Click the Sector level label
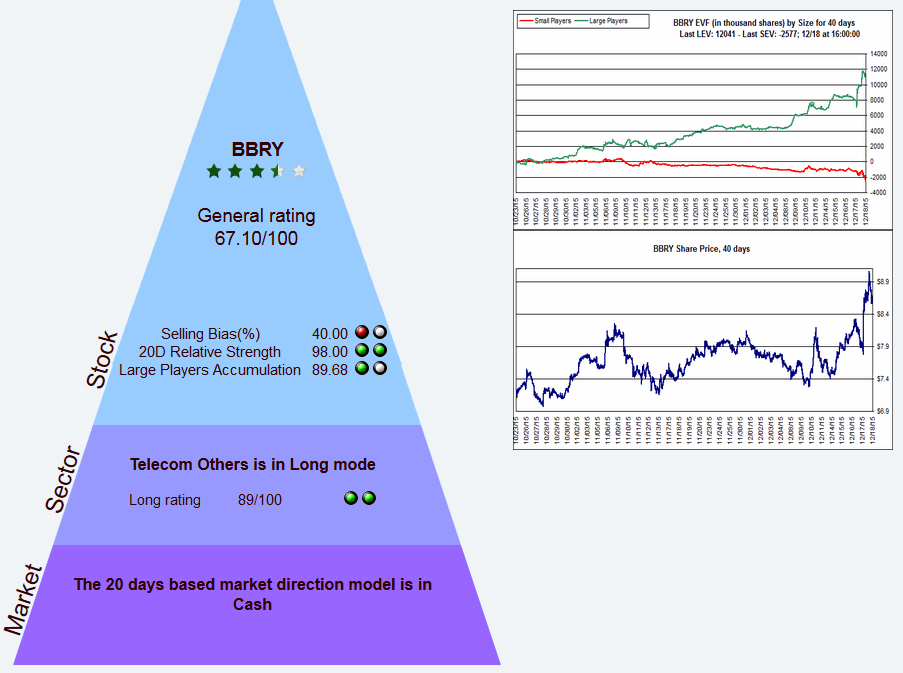Screen dimensions: 903x673 coord(63,479)
